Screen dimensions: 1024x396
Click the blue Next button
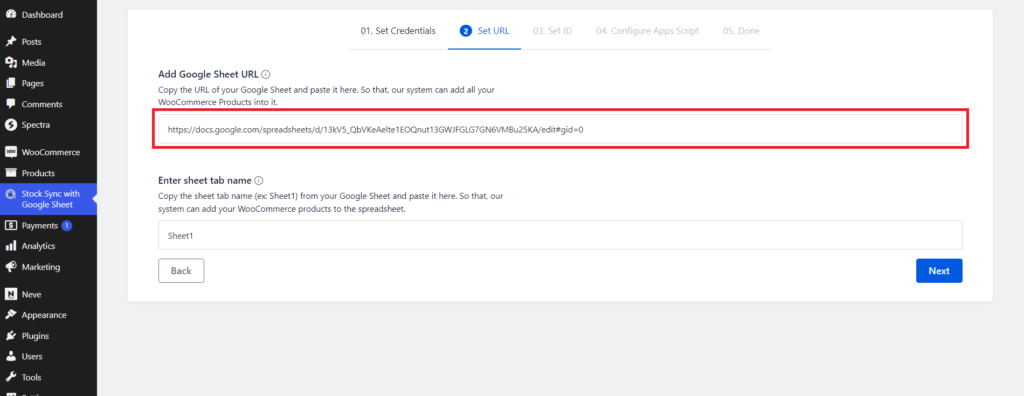click(x=939, y=271)
